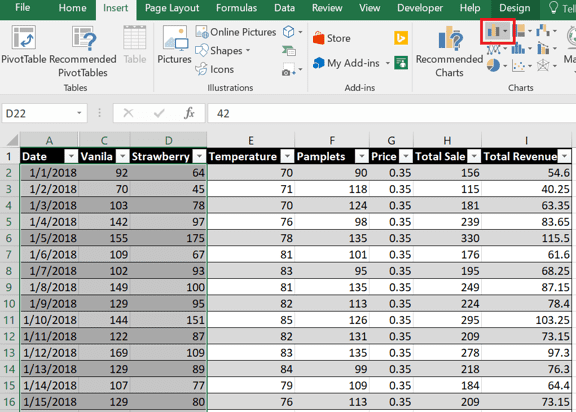Click the Insert Function fx button
This screenshot has height=412, width=576.
pos(190,113)
